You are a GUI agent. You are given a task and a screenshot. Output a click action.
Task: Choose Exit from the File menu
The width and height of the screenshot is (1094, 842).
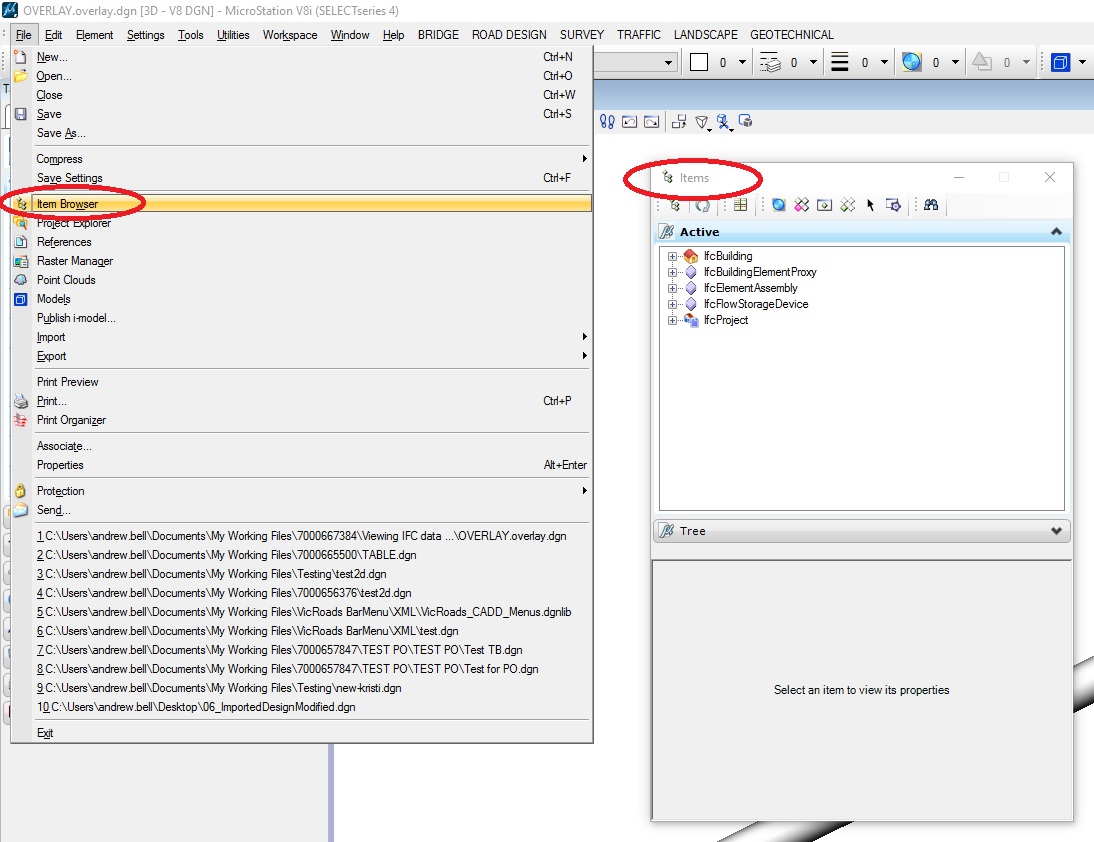click(x=301, y=733)
